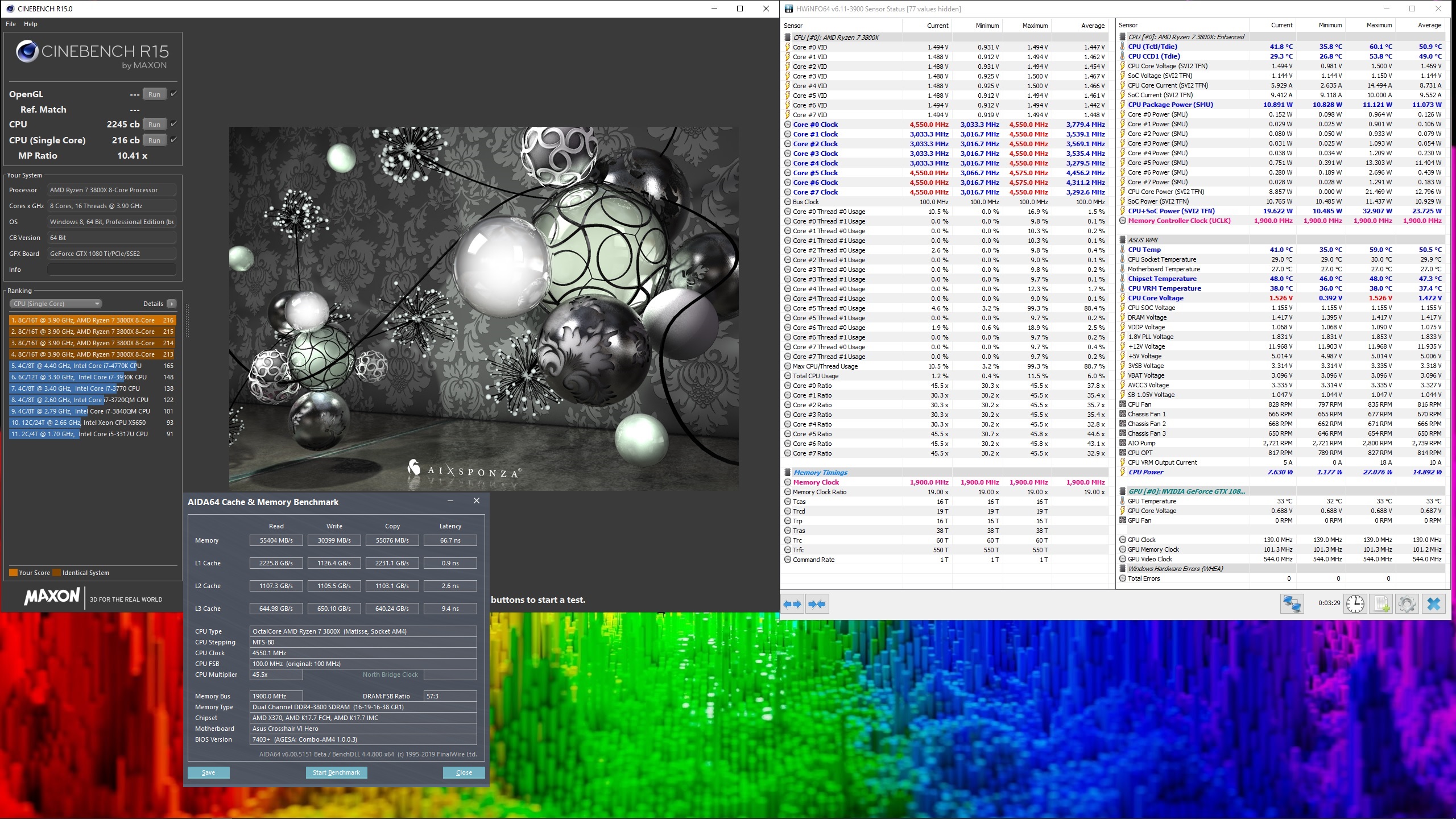Click HWiNFO remote network monitors icon
The image size is (1456, 819).
[1292, 603]
